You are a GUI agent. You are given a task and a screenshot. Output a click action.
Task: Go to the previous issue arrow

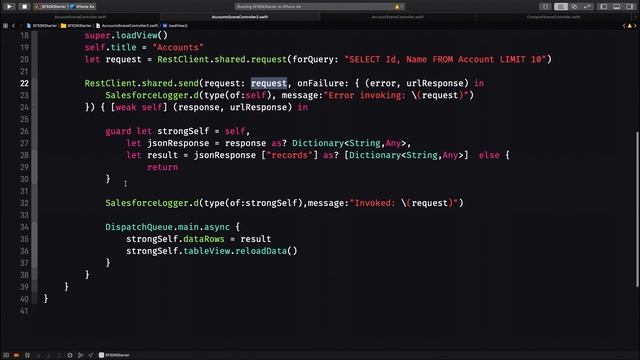[x=624, y=26]
